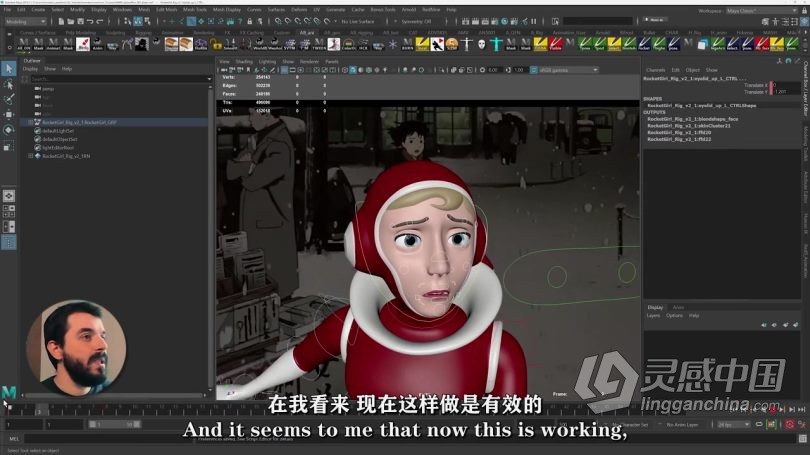Open the viewport Shading menu
The height and width of the screenshot is (455, 810).
click(x=244, y=61)
